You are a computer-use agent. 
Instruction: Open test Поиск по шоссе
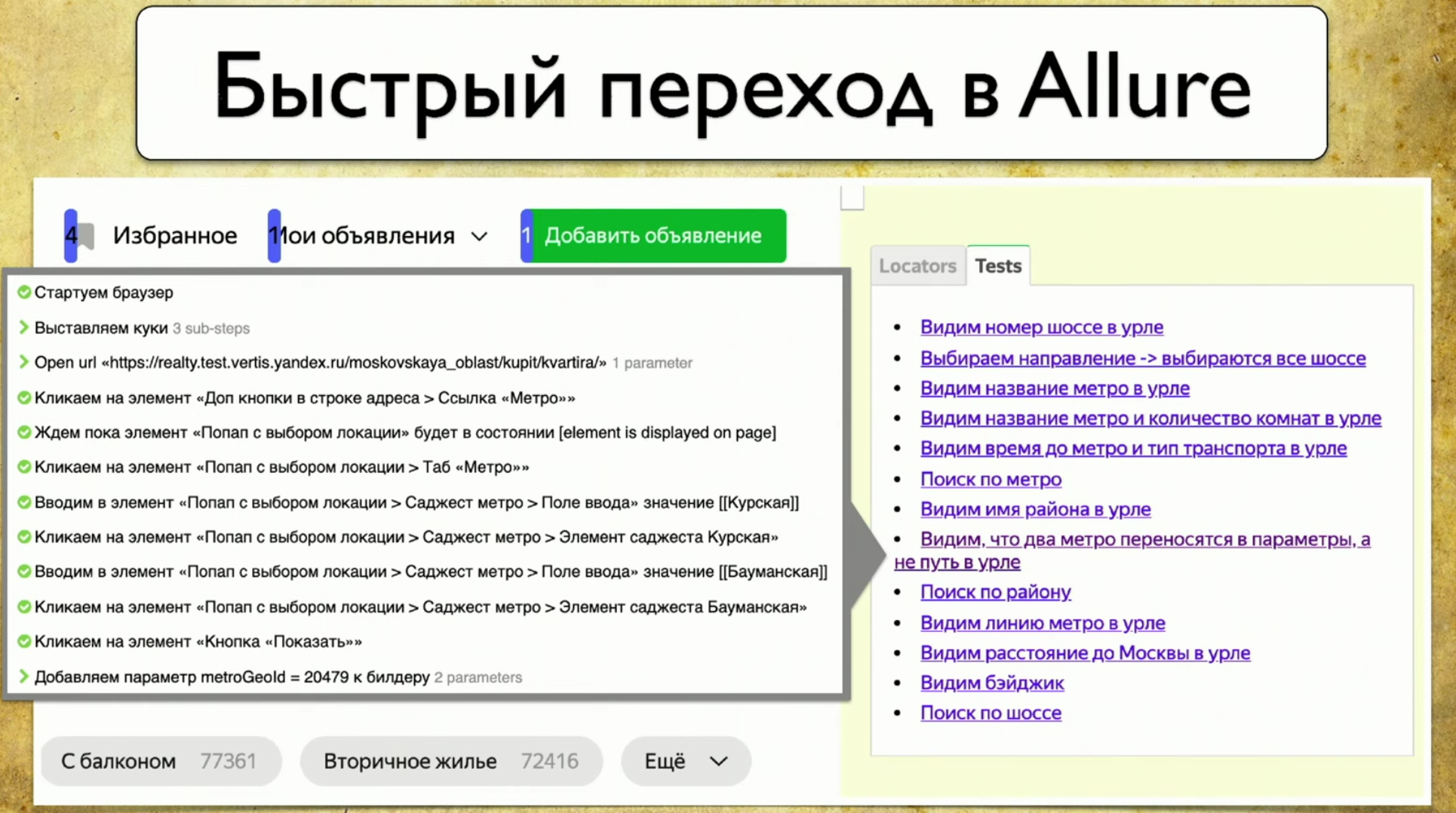(991, 713)
